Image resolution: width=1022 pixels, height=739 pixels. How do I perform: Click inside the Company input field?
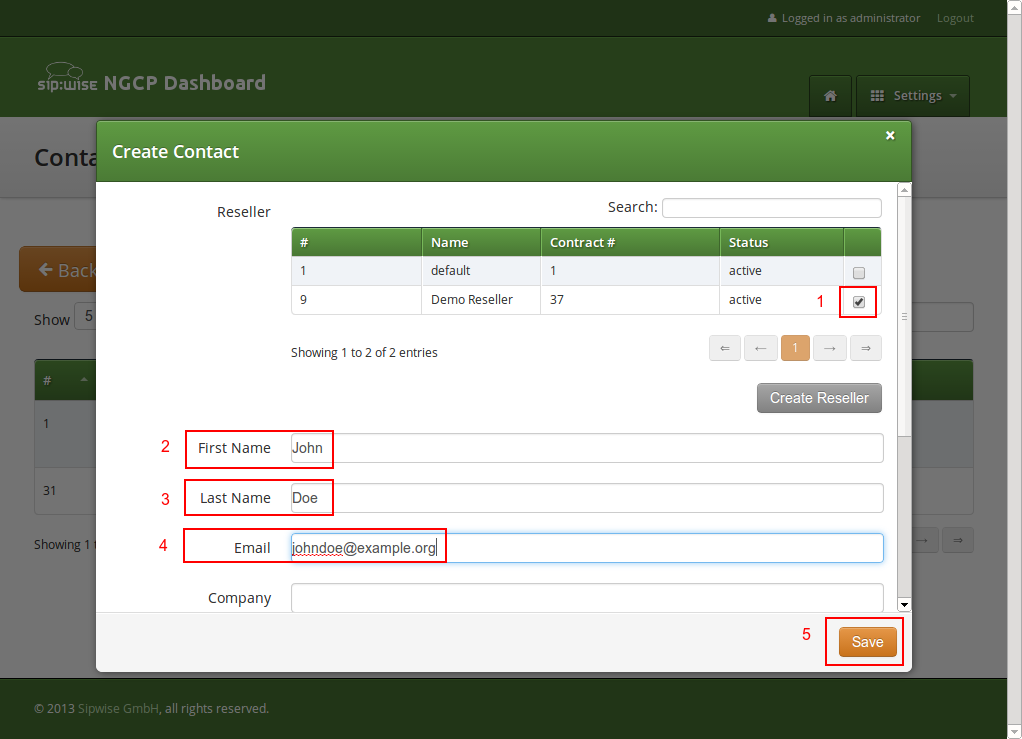[x=586, y=597]
